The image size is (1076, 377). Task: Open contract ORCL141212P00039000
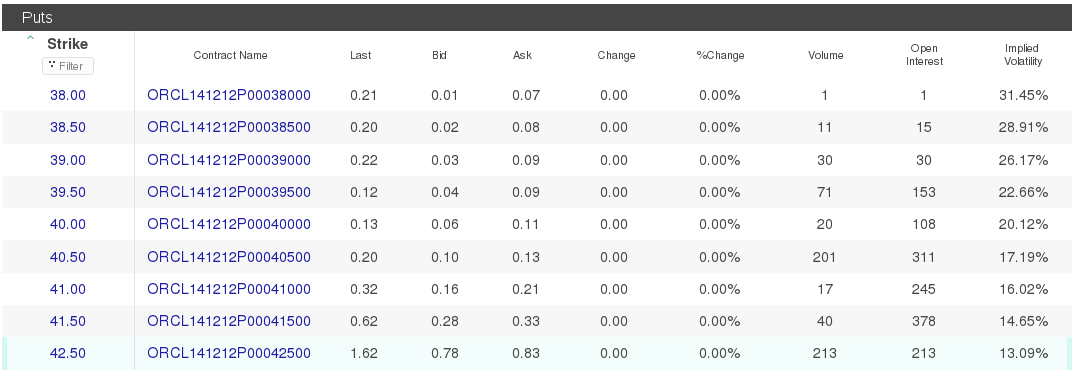point(229,160)
